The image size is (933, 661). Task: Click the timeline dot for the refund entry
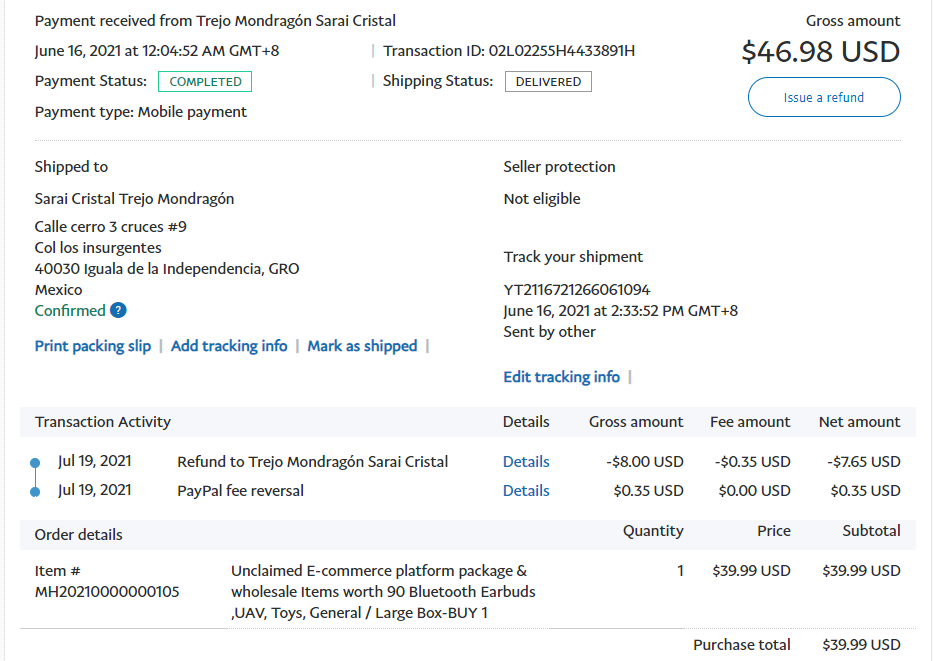(35, 463)
